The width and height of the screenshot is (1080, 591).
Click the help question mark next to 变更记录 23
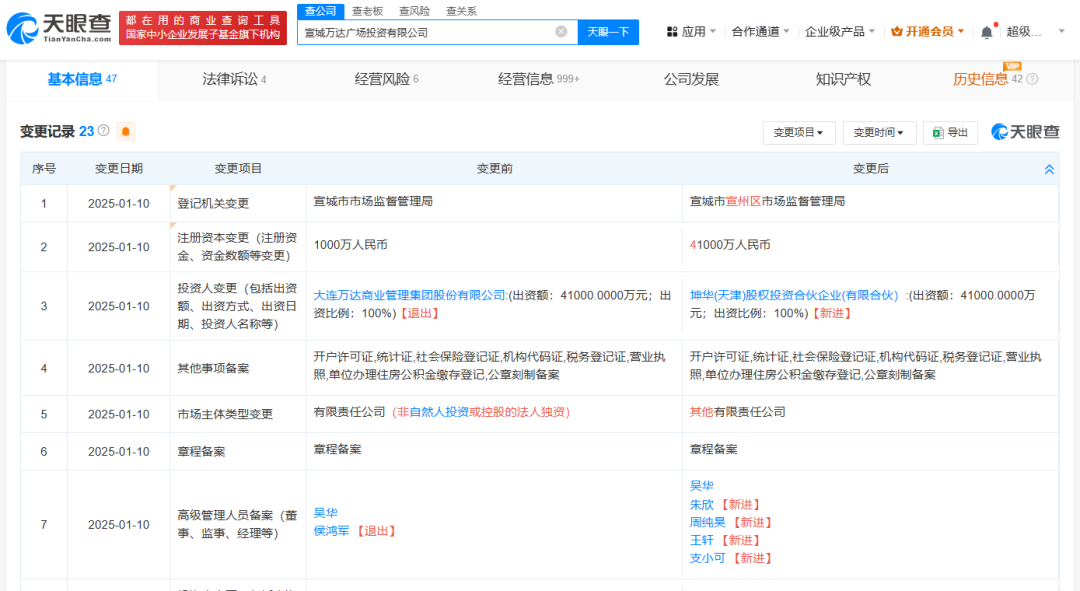point(103,131)
